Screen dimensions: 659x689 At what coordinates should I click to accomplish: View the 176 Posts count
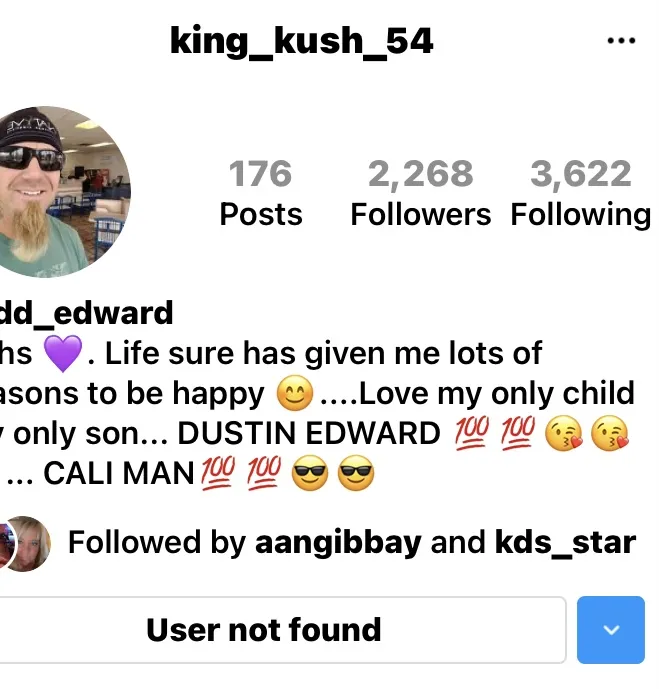click(261, 193)
